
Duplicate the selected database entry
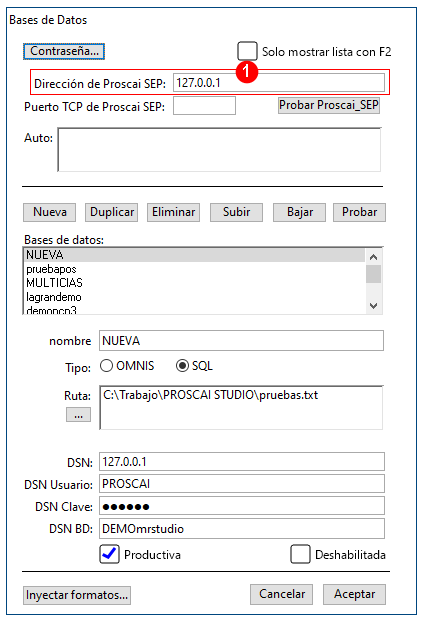pos(112,212)
